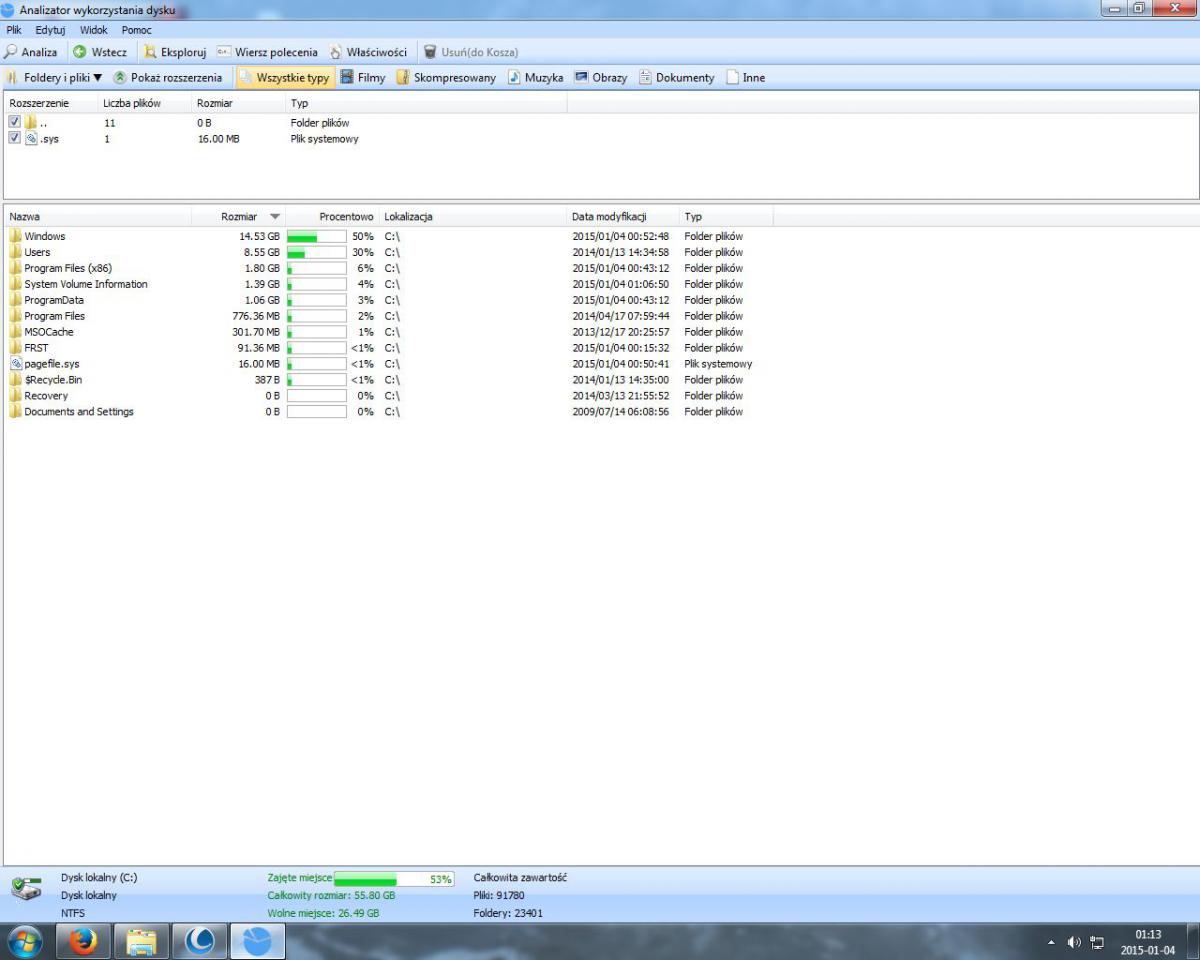Go back using the Wstecz button
Image resolution: width=1200 pixels, height=960 pixels.
[x=100, y=52]
